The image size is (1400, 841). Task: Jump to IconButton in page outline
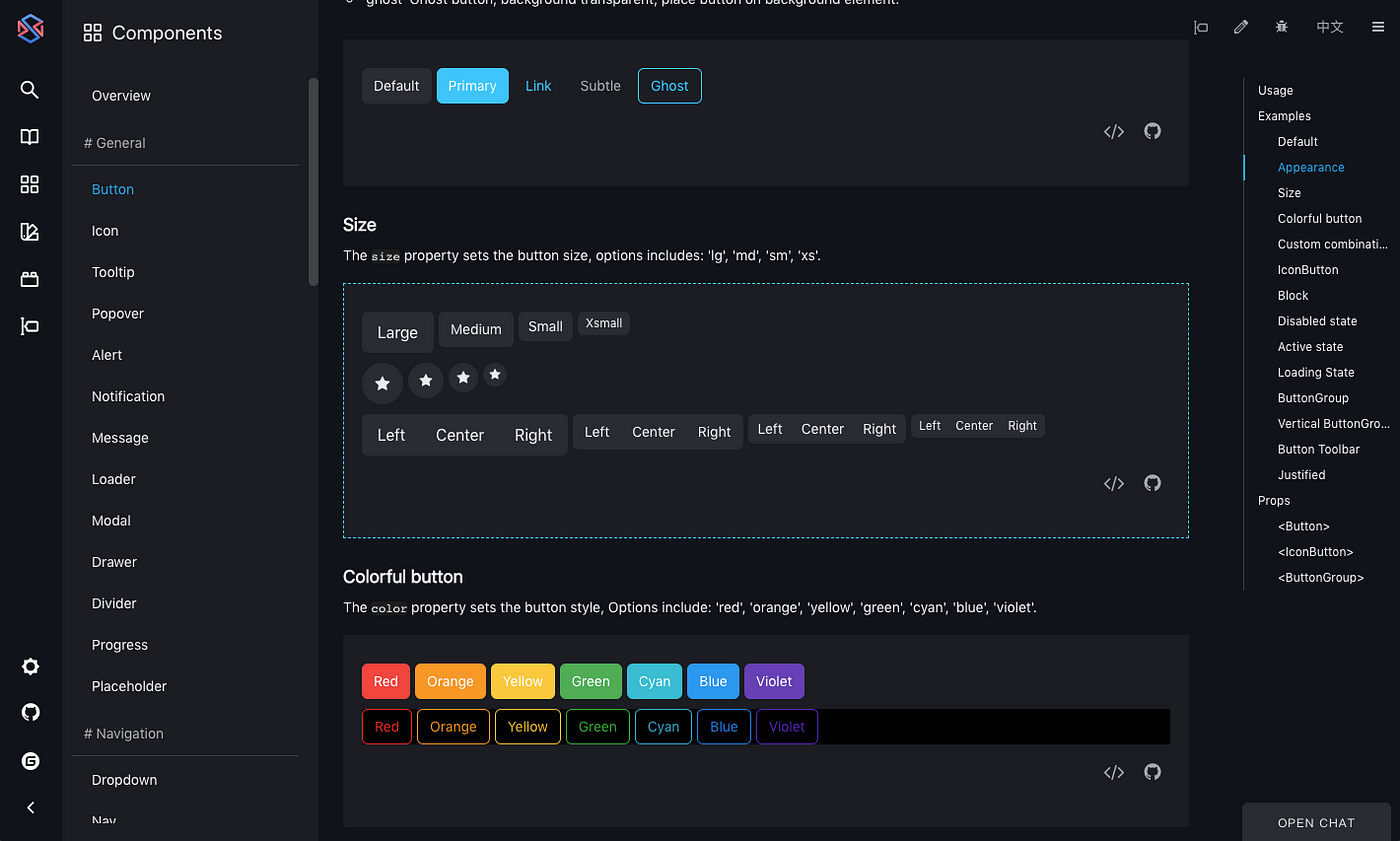(1308, 270)
